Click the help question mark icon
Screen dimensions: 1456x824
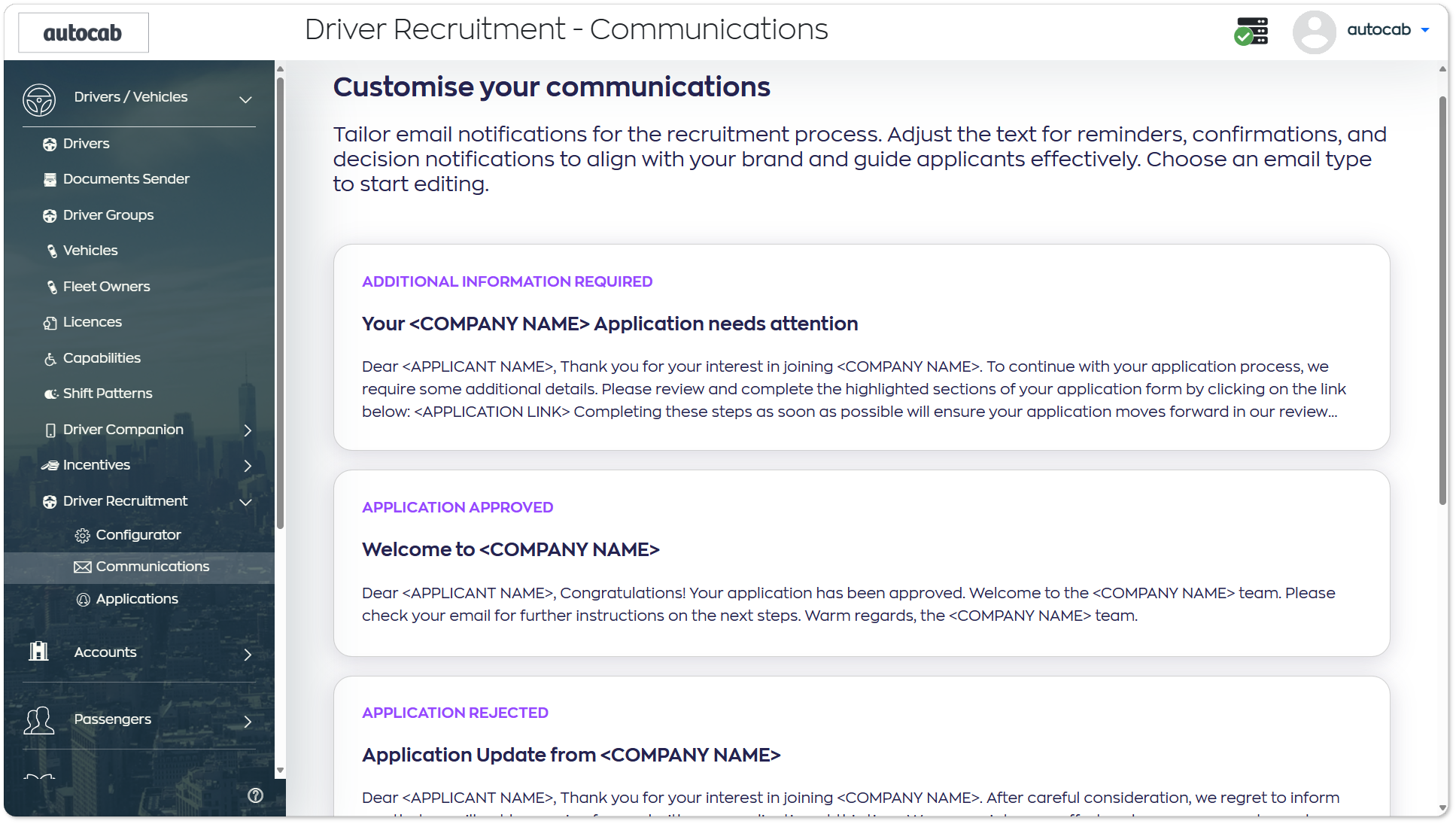[x=256, y=795]
